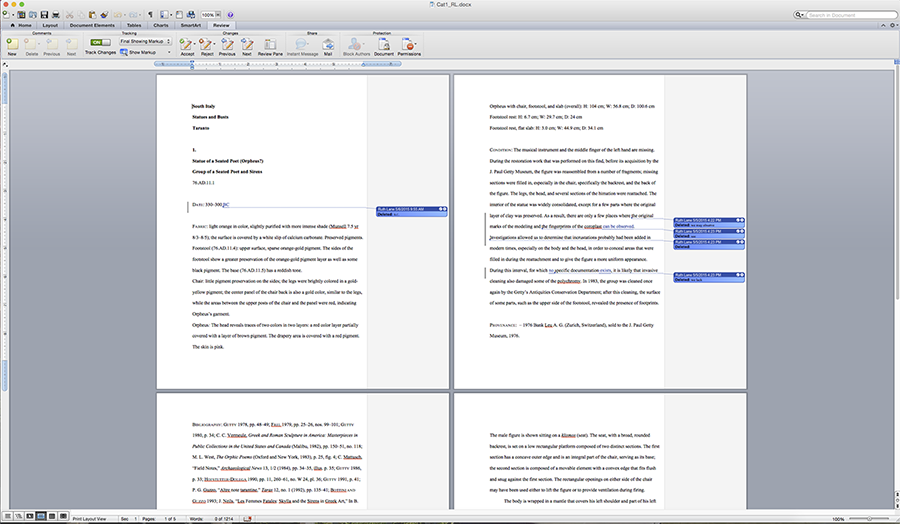Switch to Full Screen view button

[x=63, y=517]
